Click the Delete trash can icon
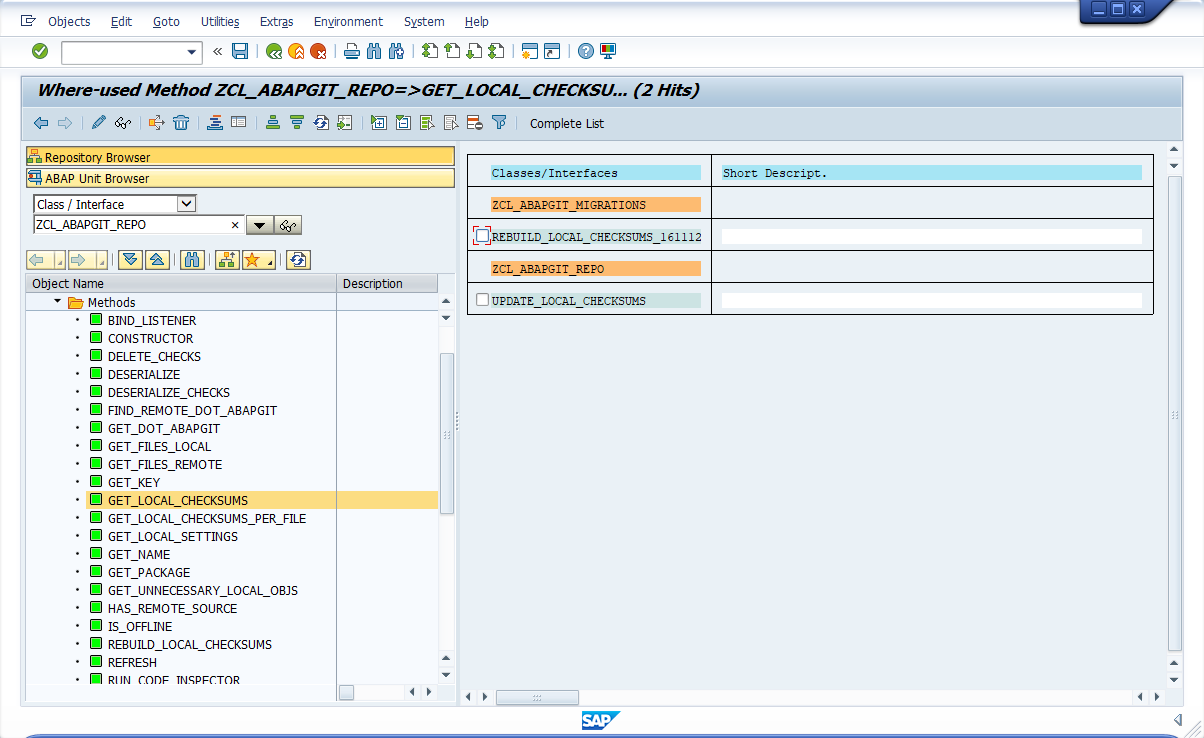This screenshot has width=1204, height=738. [x=181, y=123]
